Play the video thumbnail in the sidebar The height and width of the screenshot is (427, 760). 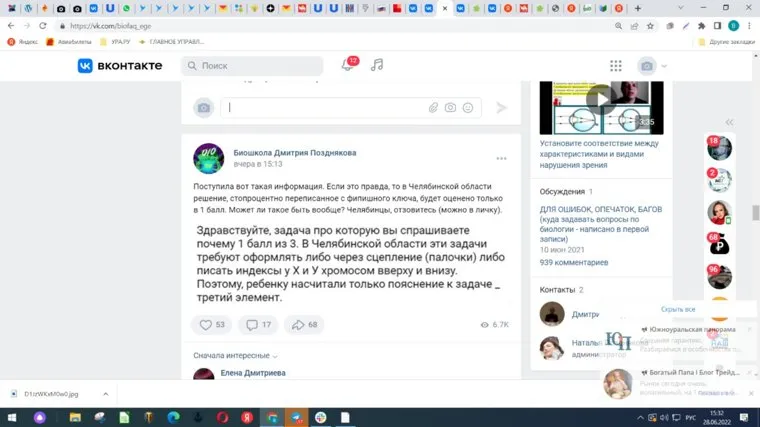(x=599, y=98)
